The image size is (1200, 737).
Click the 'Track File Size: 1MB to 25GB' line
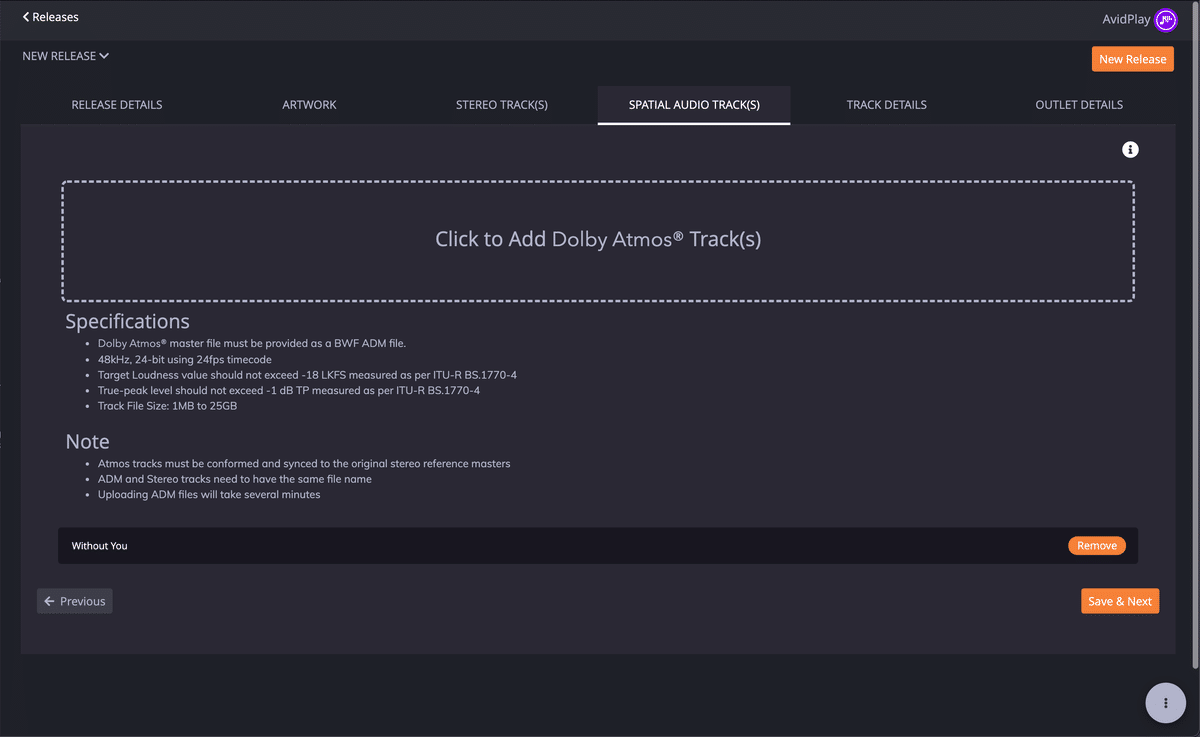point(167,406)
